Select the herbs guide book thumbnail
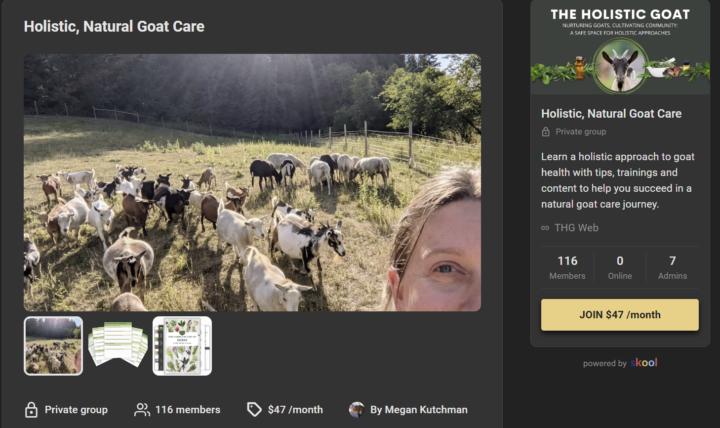Viewport: 720px width, 428px height. (x=182, y=346)
